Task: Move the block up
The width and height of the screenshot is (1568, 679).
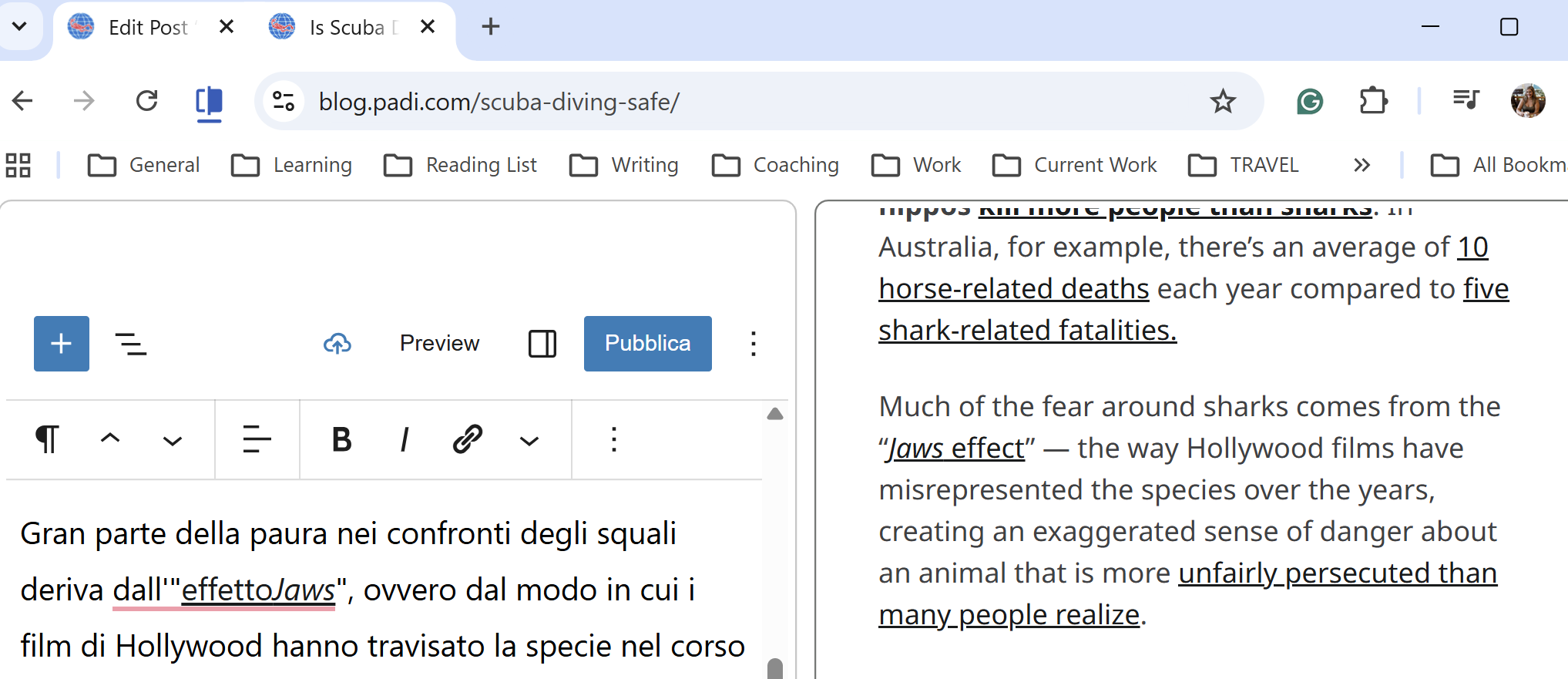Action: (110, 439)
